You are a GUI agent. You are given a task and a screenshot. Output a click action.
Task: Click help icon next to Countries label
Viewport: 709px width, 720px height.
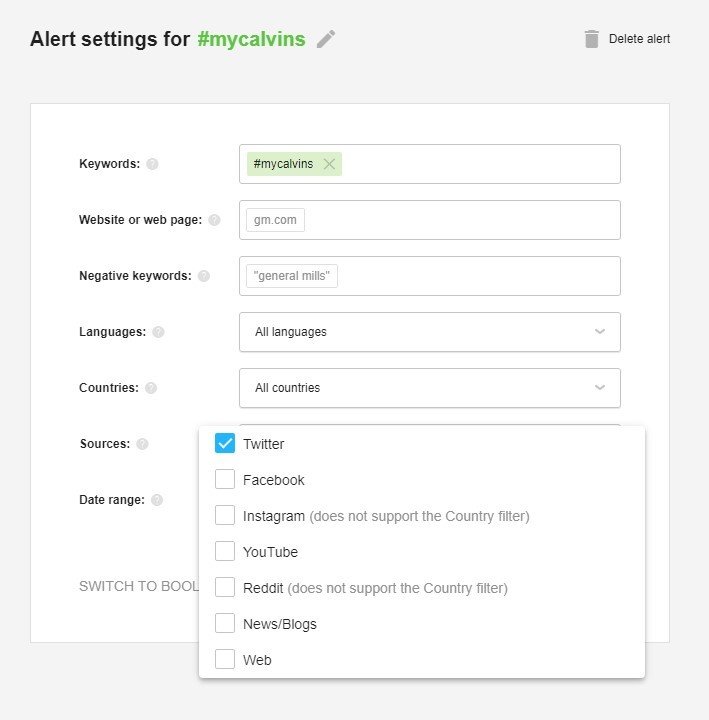[x=150, y=388]
